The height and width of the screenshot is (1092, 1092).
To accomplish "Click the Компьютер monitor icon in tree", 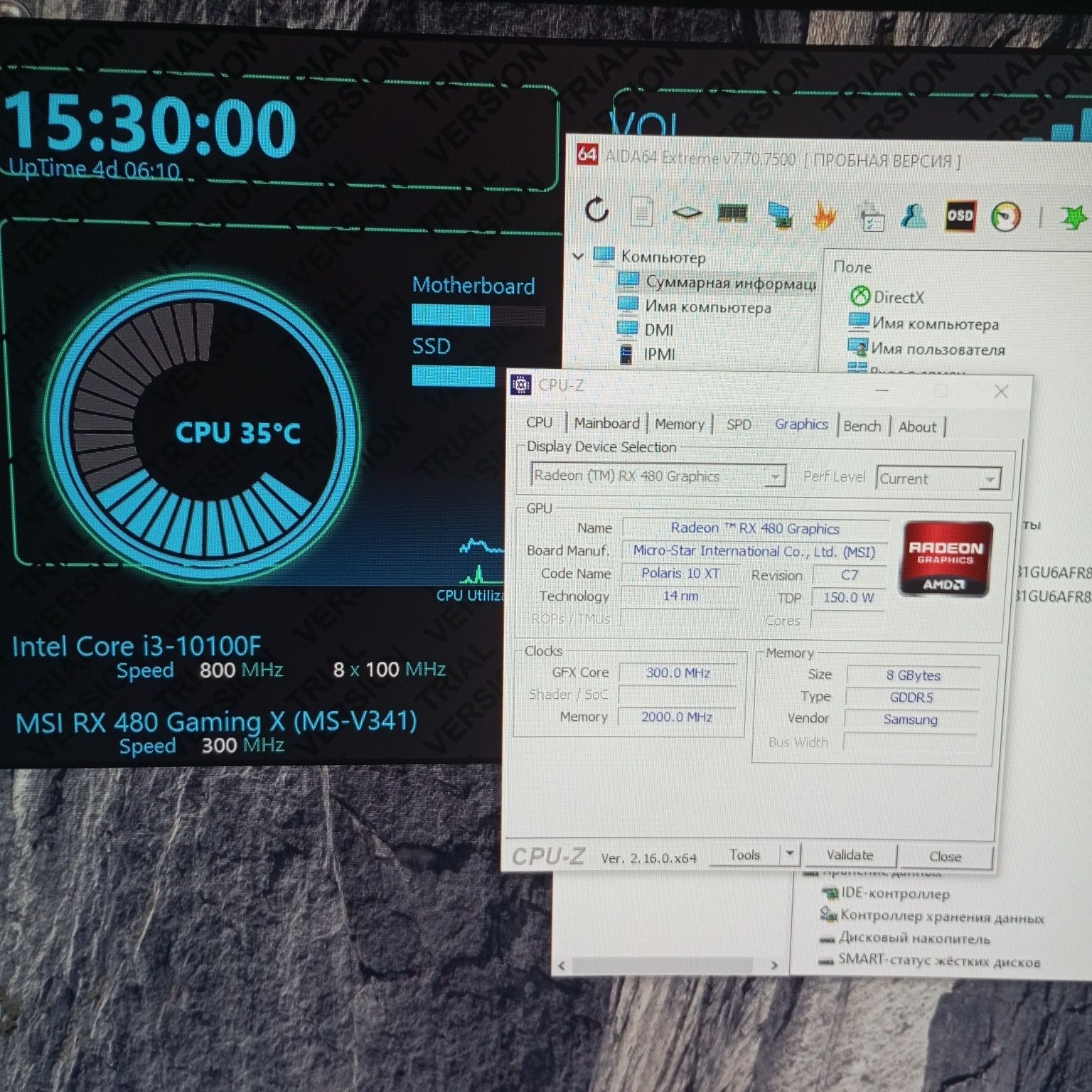I will pos(604,255).
